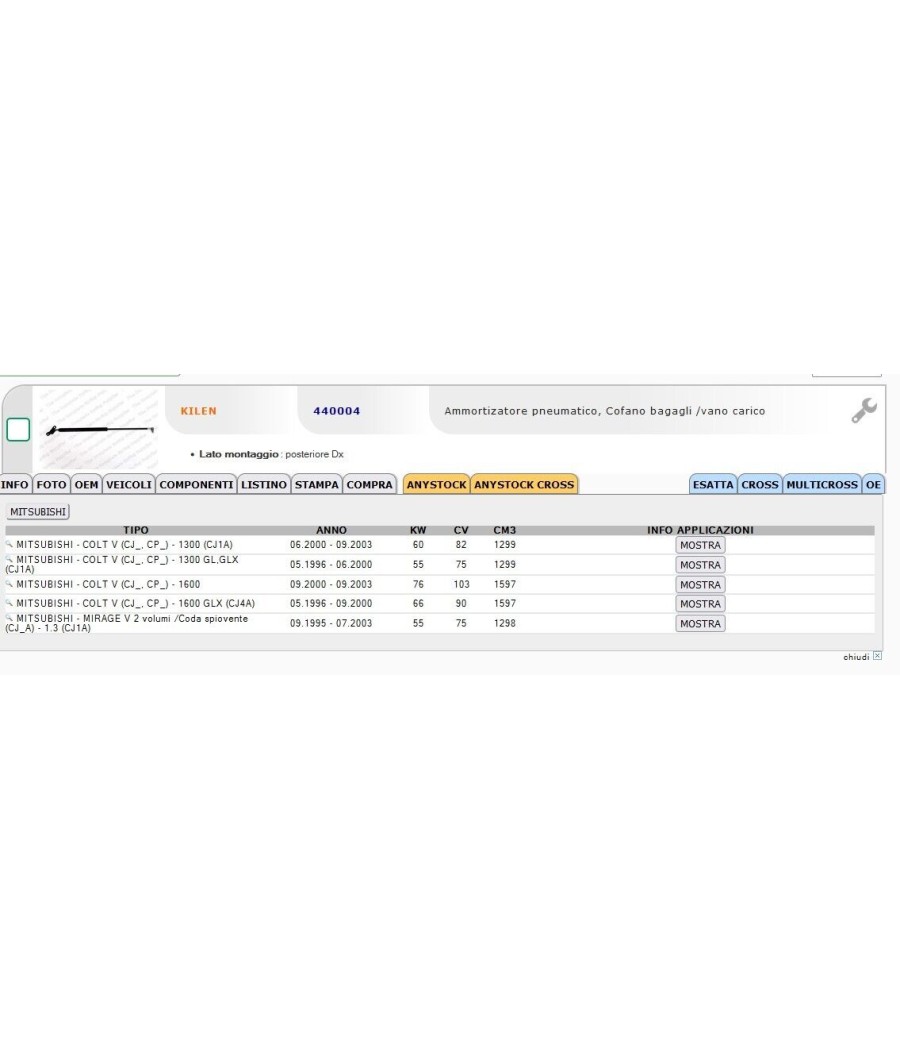
Task: Open the INFO tab
Action: pyautogui.click(x=15, y=484)
